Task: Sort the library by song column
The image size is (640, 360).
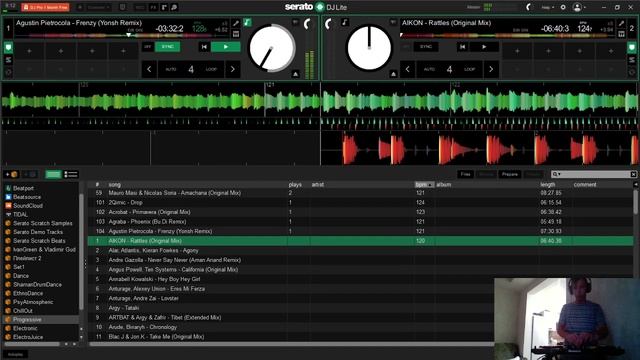Action: (115, 184)
